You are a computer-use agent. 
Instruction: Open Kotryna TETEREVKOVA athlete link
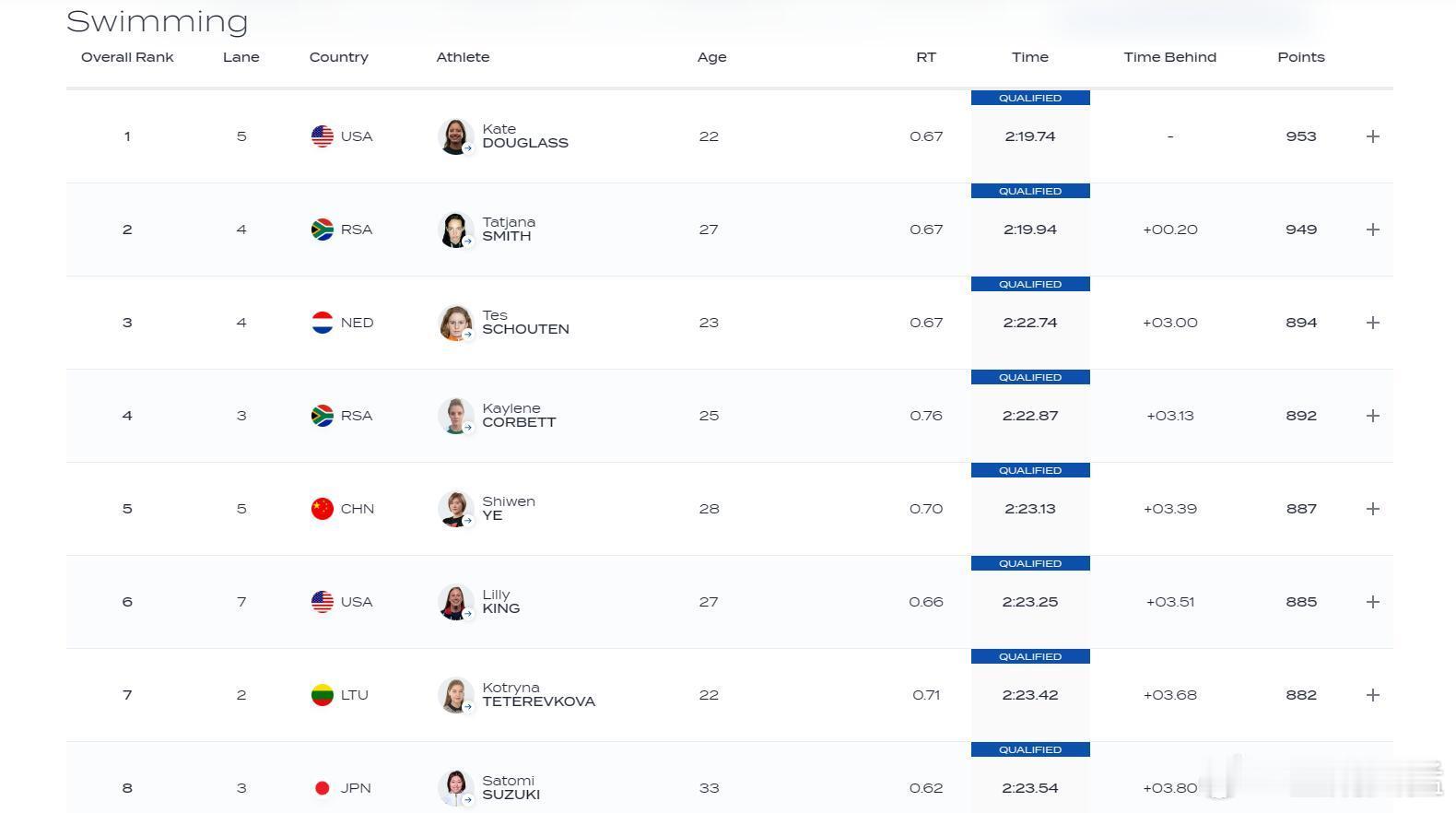tap(538, 695)
